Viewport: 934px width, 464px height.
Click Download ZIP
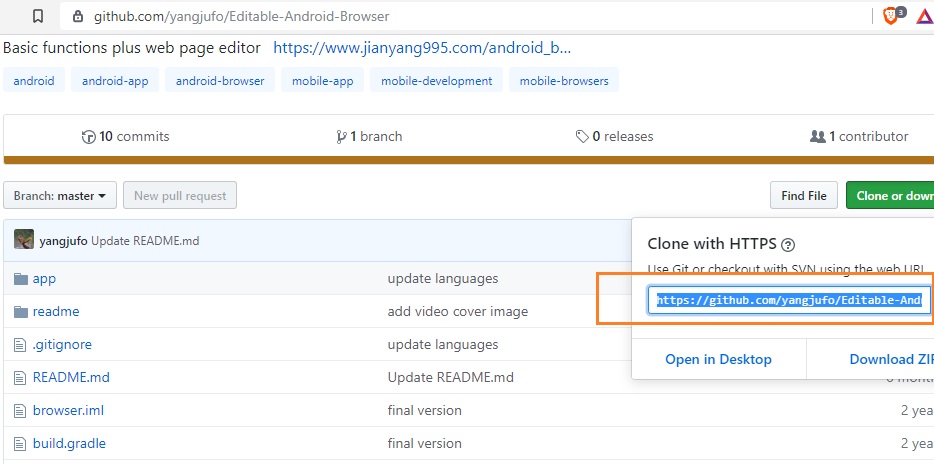coord(891,359)
